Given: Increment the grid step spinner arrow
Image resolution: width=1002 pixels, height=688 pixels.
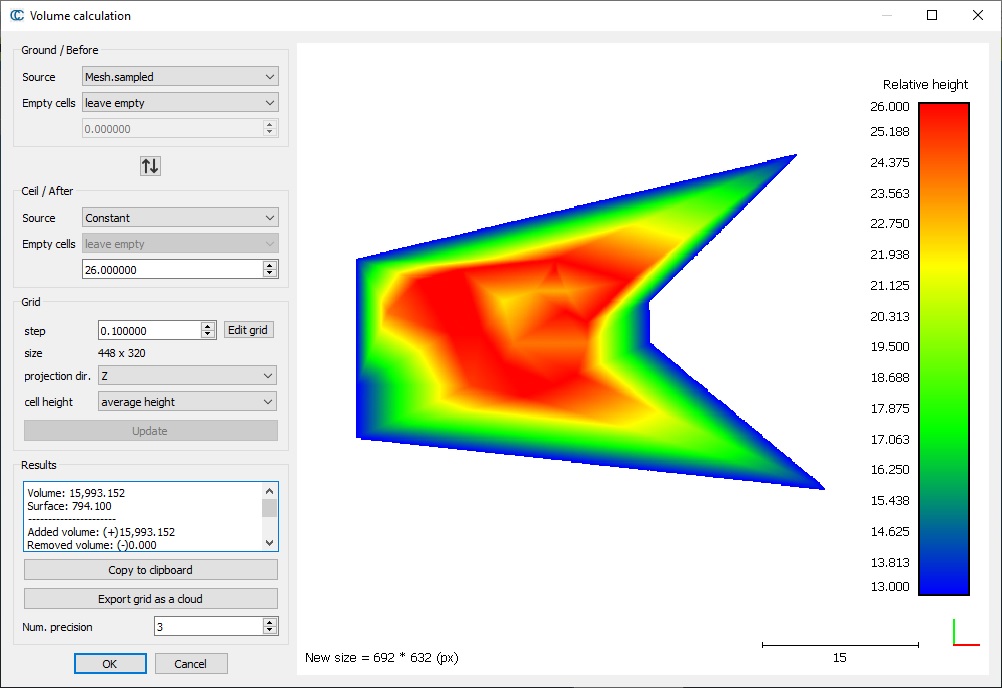Looking at the screenshot, I should (x=208, y=326).
